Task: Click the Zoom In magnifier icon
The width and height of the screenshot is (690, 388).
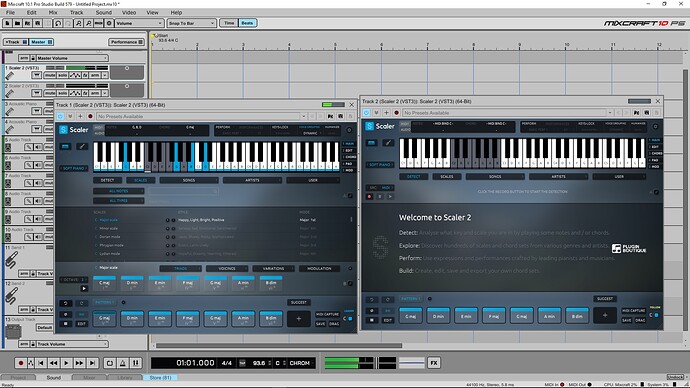Action: click(79, 23)
